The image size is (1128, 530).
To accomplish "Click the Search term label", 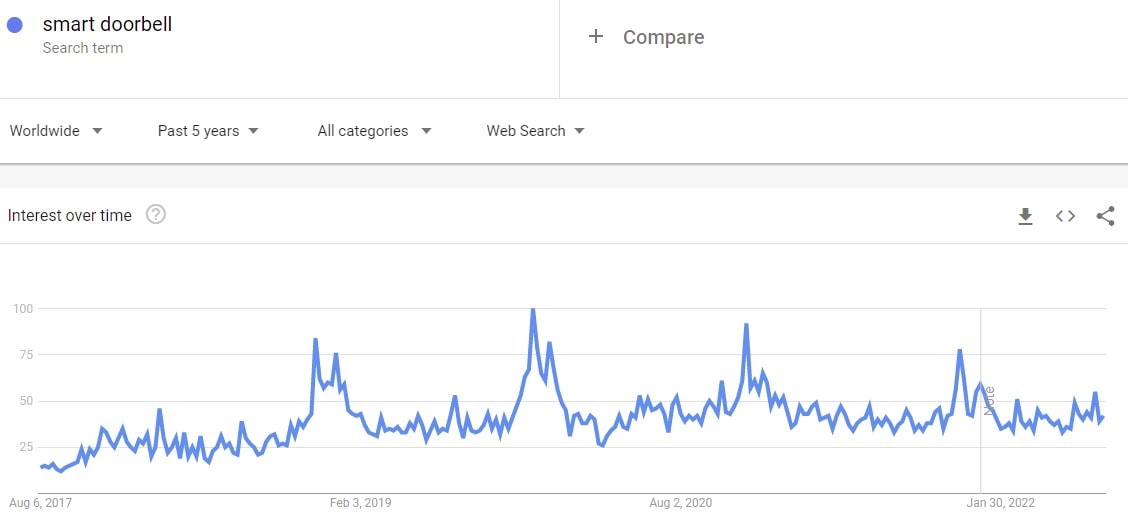I will coord(83,48).
